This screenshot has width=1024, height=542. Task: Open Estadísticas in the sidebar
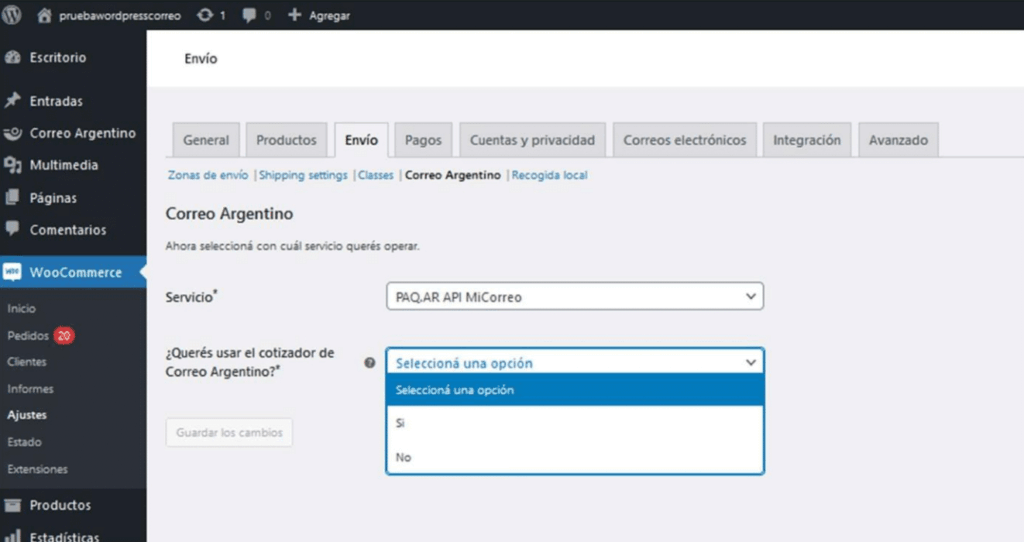click(64, 537)
